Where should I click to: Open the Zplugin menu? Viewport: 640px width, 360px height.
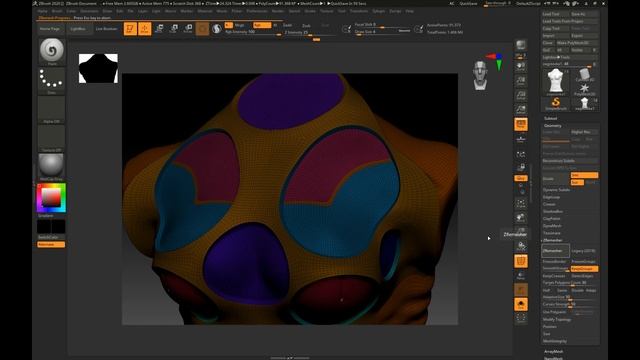click(x=378, y=11)
